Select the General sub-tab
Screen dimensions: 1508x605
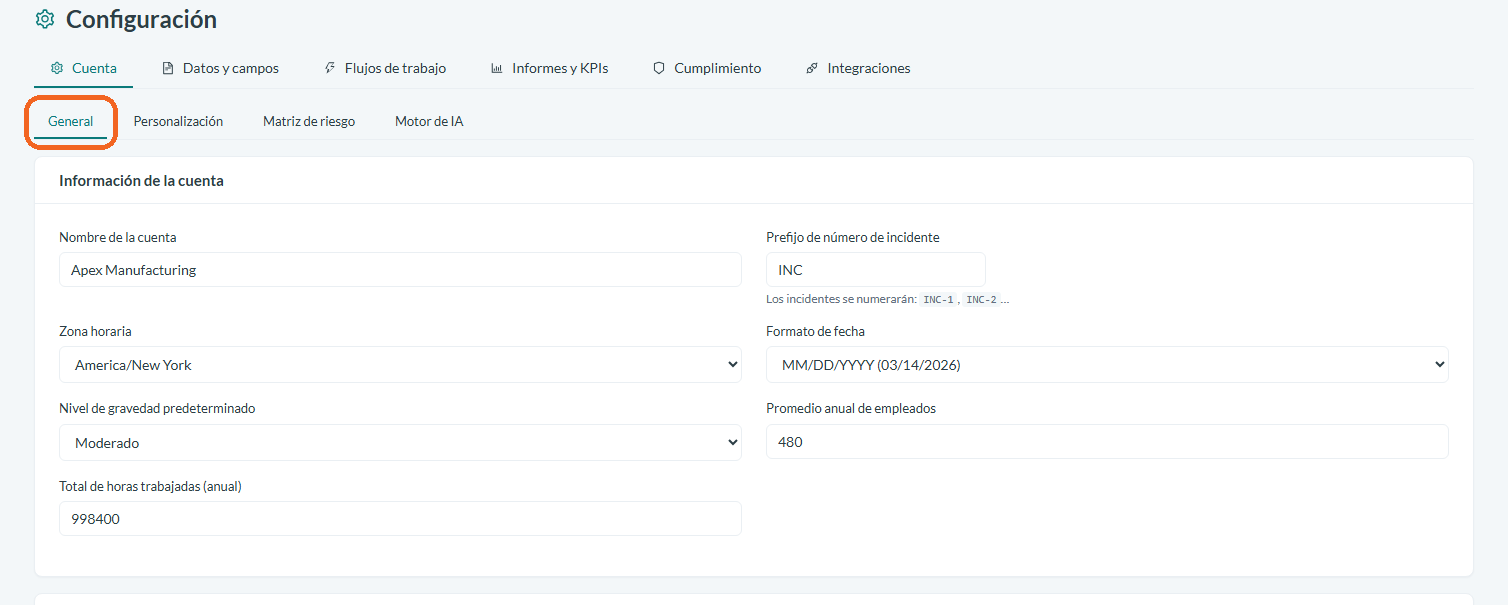71,121
